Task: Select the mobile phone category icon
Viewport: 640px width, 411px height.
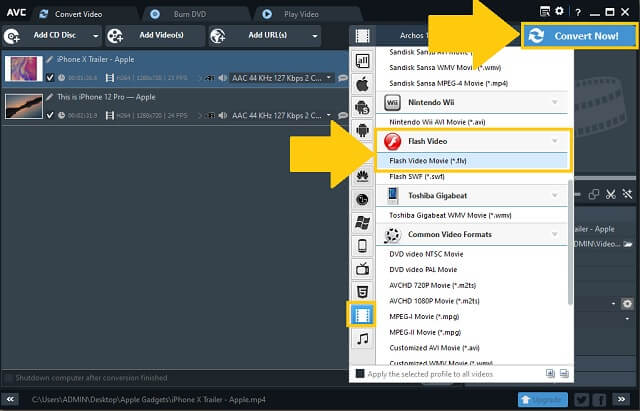Action: 362,246
